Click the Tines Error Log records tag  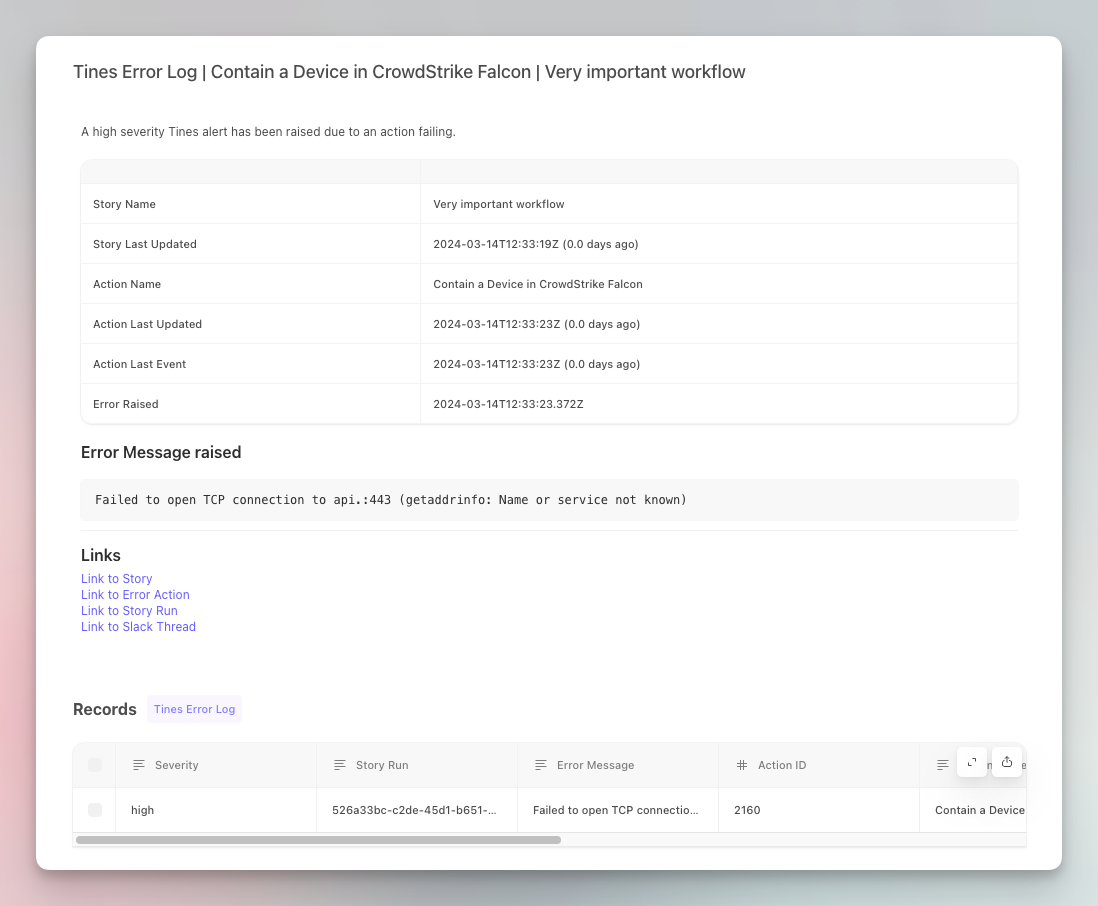pyautogui.click(x=195, y=709)
